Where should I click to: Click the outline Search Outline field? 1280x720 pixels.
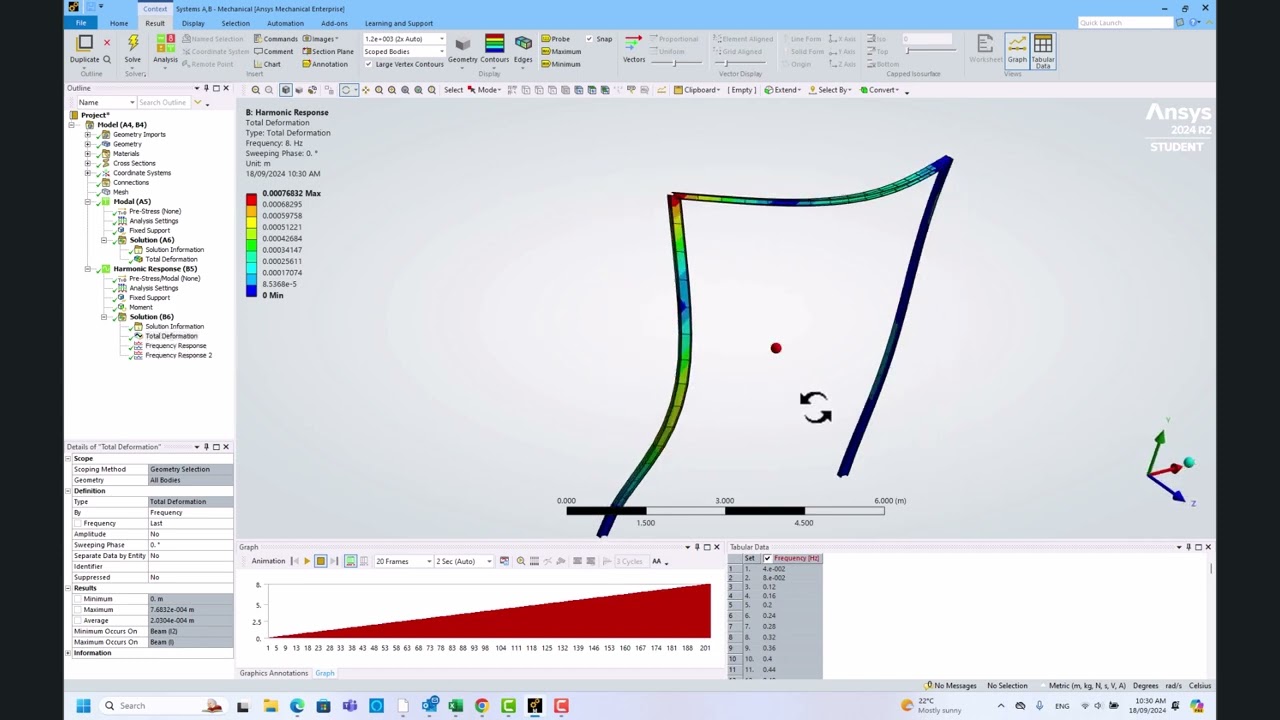pos(166,102)
